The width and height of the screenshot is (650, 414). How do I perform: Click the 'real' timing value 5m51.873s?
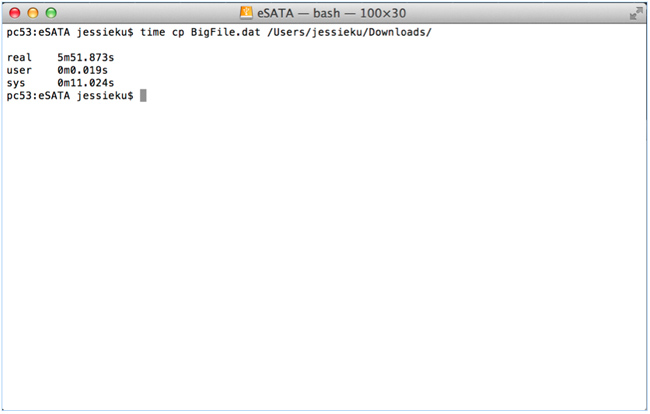pyautogui.click(x=85, y=57)
